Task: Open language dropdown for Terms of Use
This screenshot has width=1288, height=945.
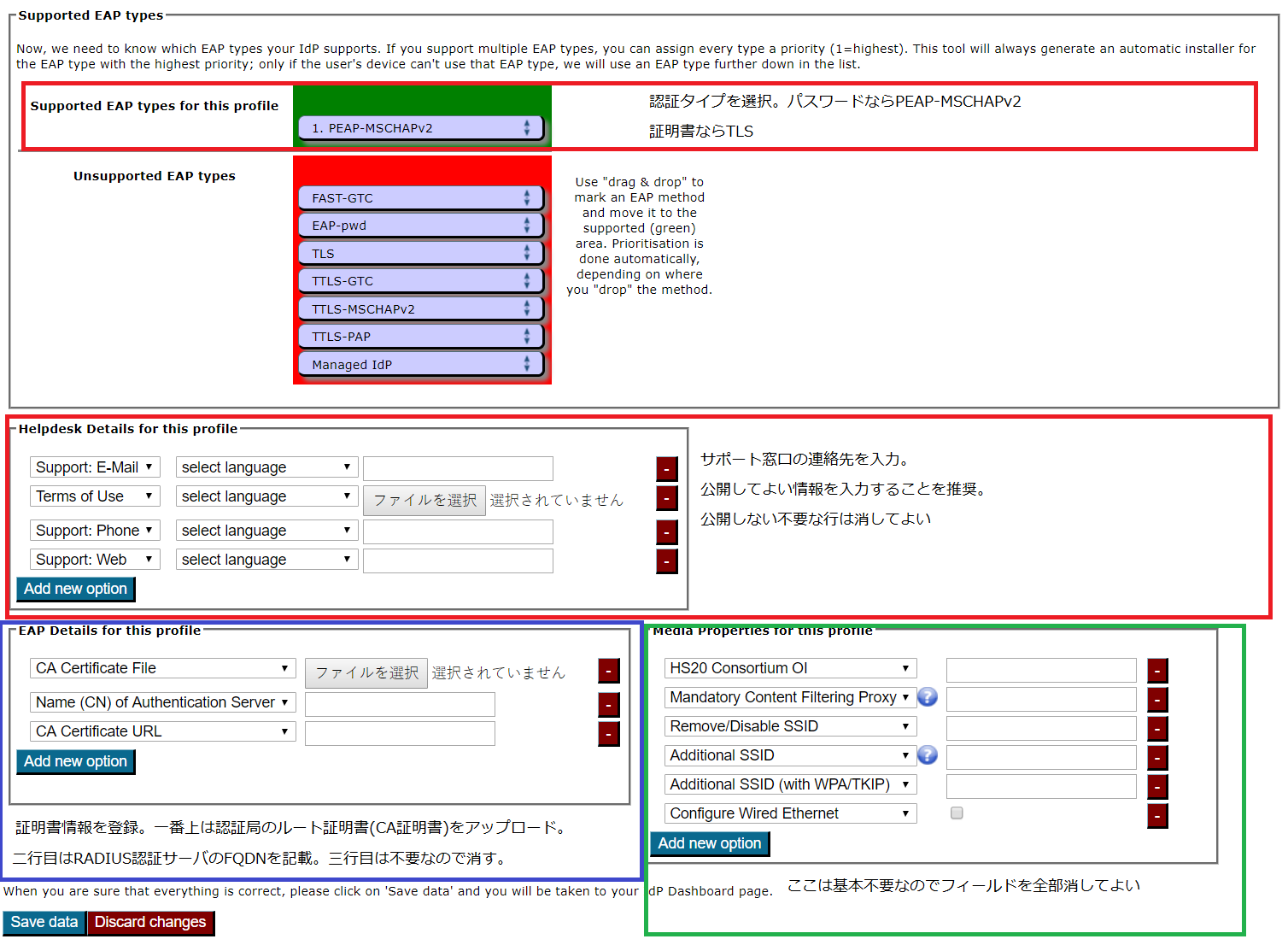Action: [x=266, y=496]
